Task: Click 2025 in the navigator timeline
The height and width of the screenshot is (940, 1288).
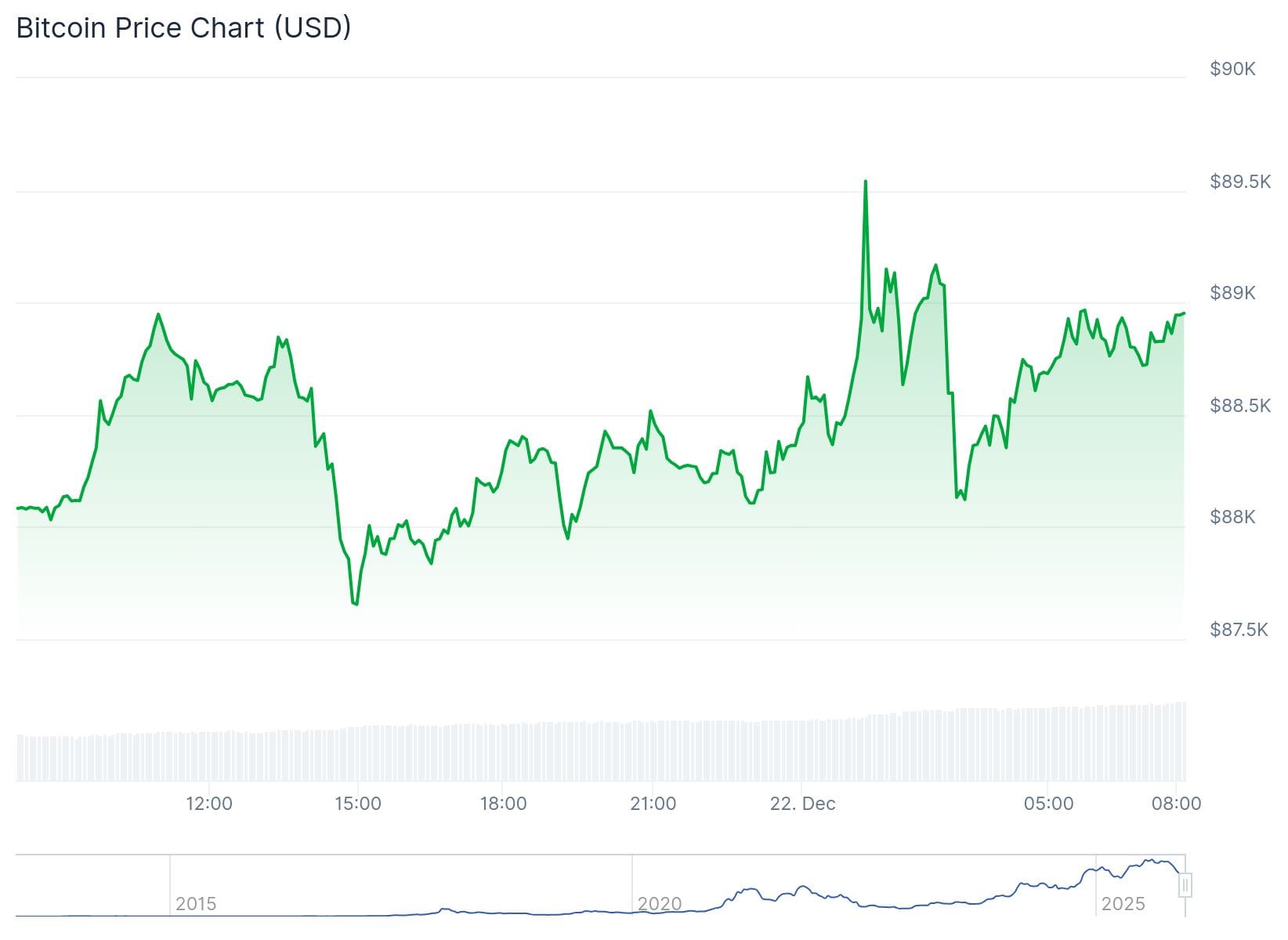Action: click(1123, 904)
